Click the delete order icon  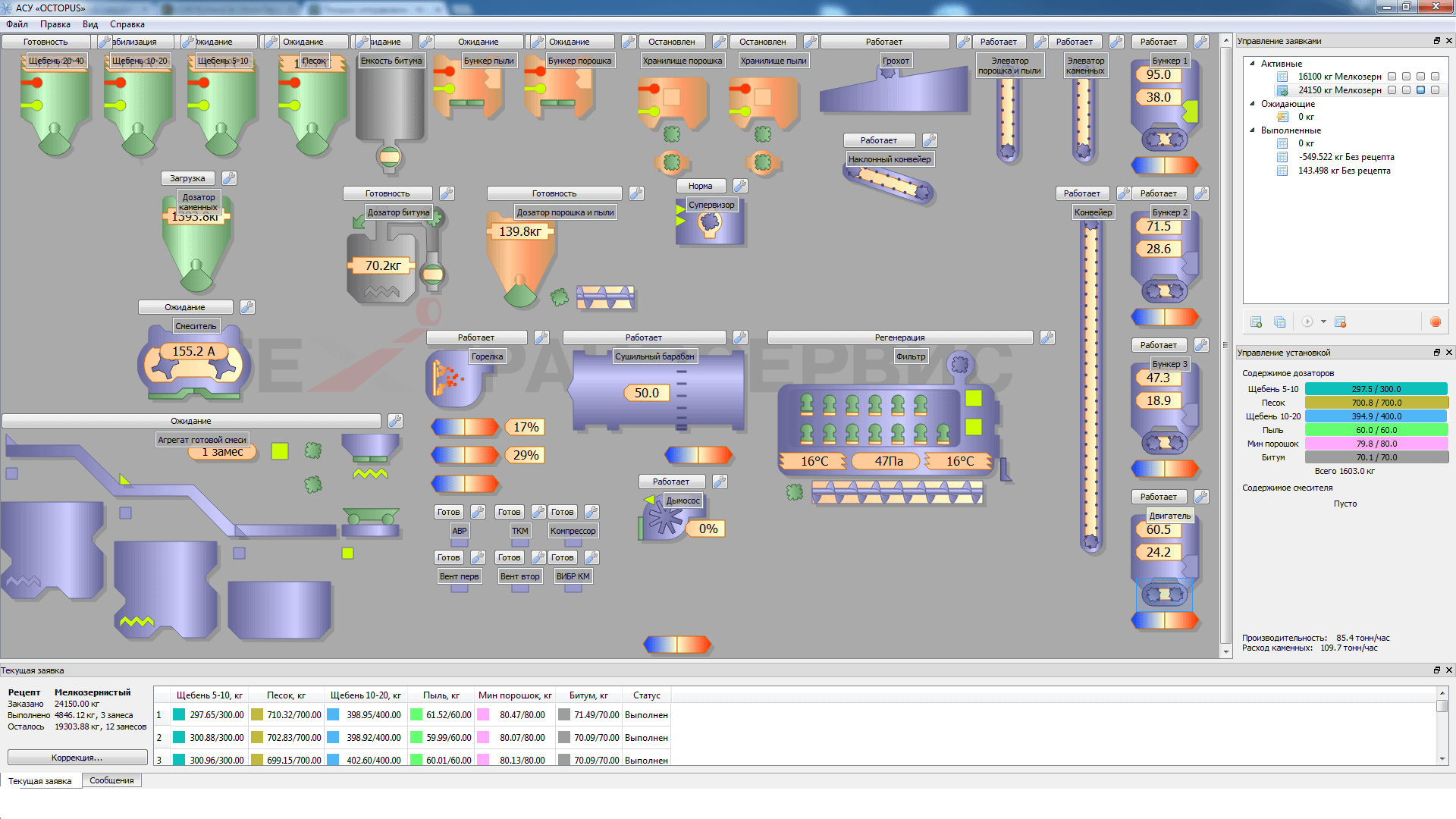tap(1340, 322)
